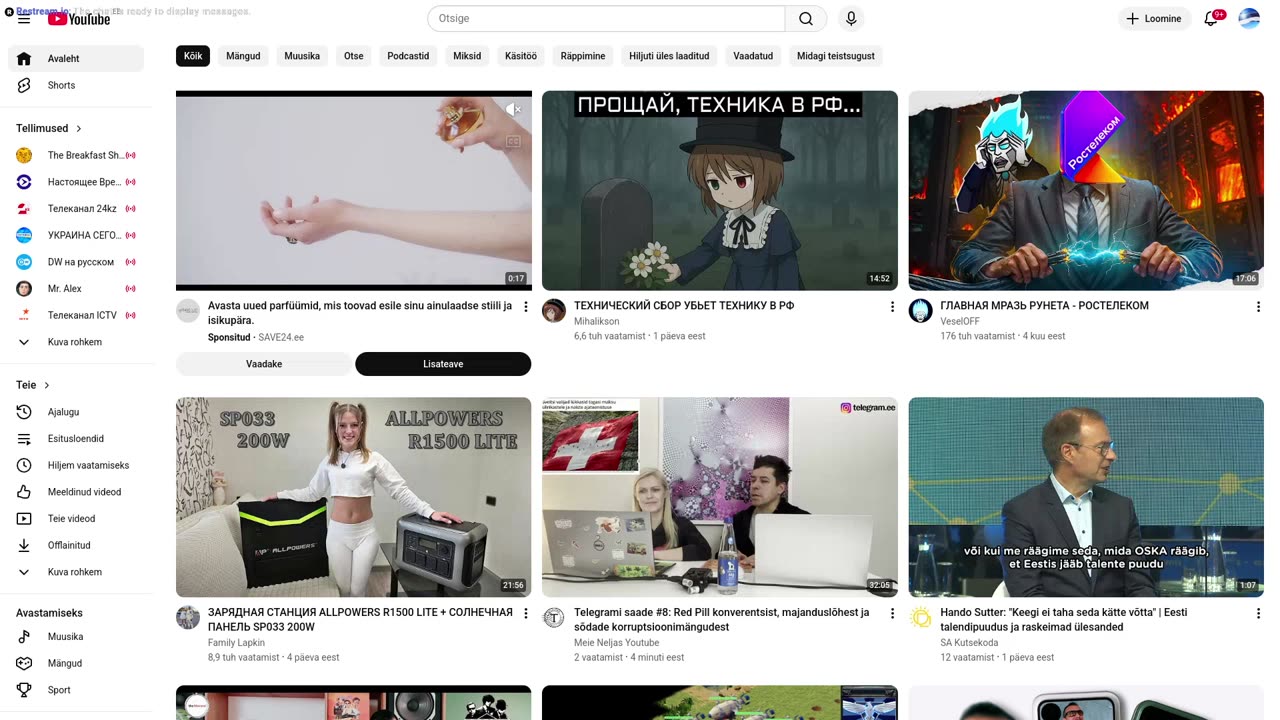The height and width of the screenshot is (720, 1280).
Task: Open the hamburger guide menu
Action: point(24,19)
